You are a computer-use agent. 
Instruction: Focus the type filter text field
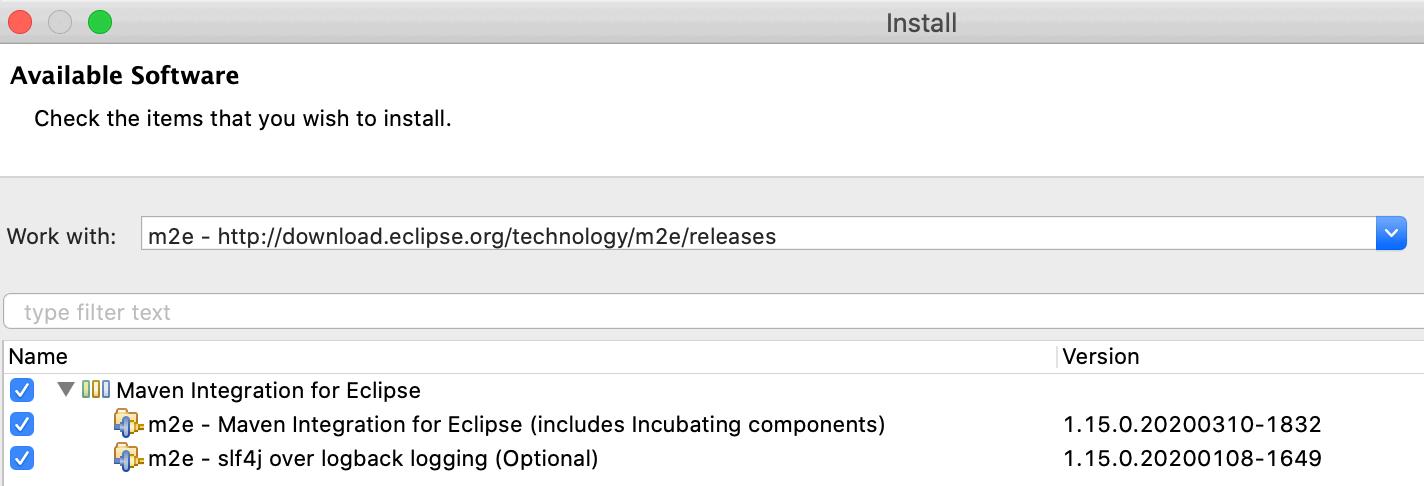[714, 312]
